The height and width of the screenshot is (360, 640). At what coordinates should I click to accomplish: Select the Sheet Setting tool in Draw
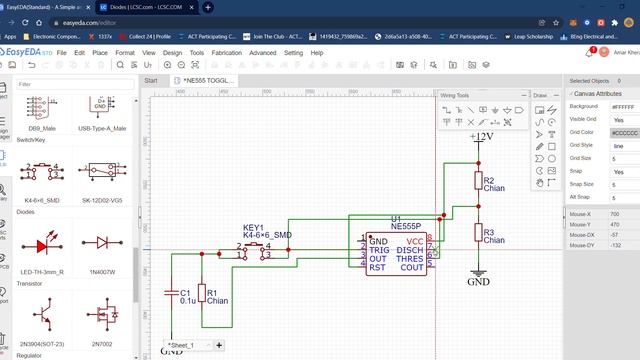[x=539, y=110]
